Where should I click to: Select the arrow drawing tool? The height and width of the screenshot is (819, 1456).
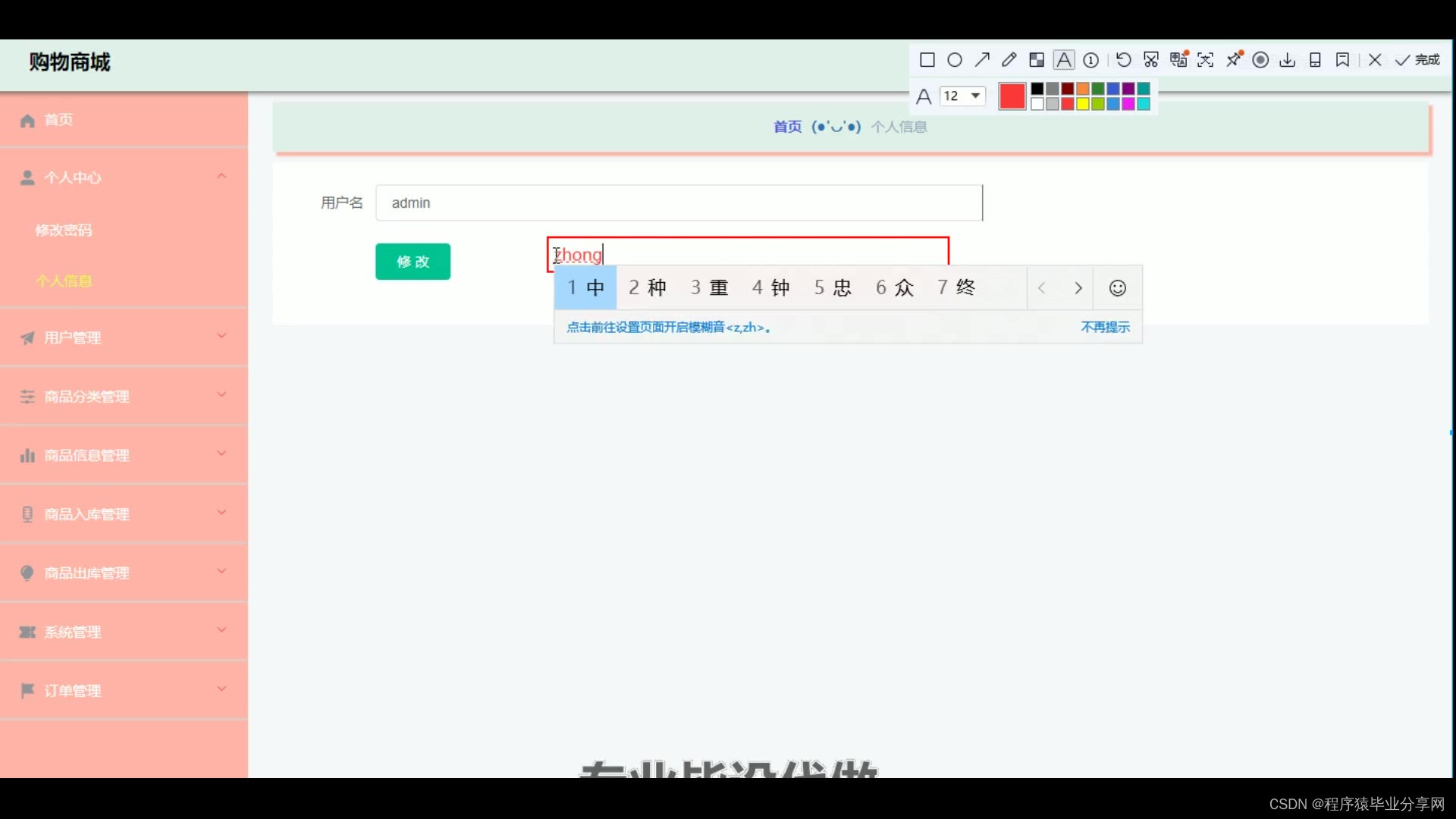click(x=982, y=60)
